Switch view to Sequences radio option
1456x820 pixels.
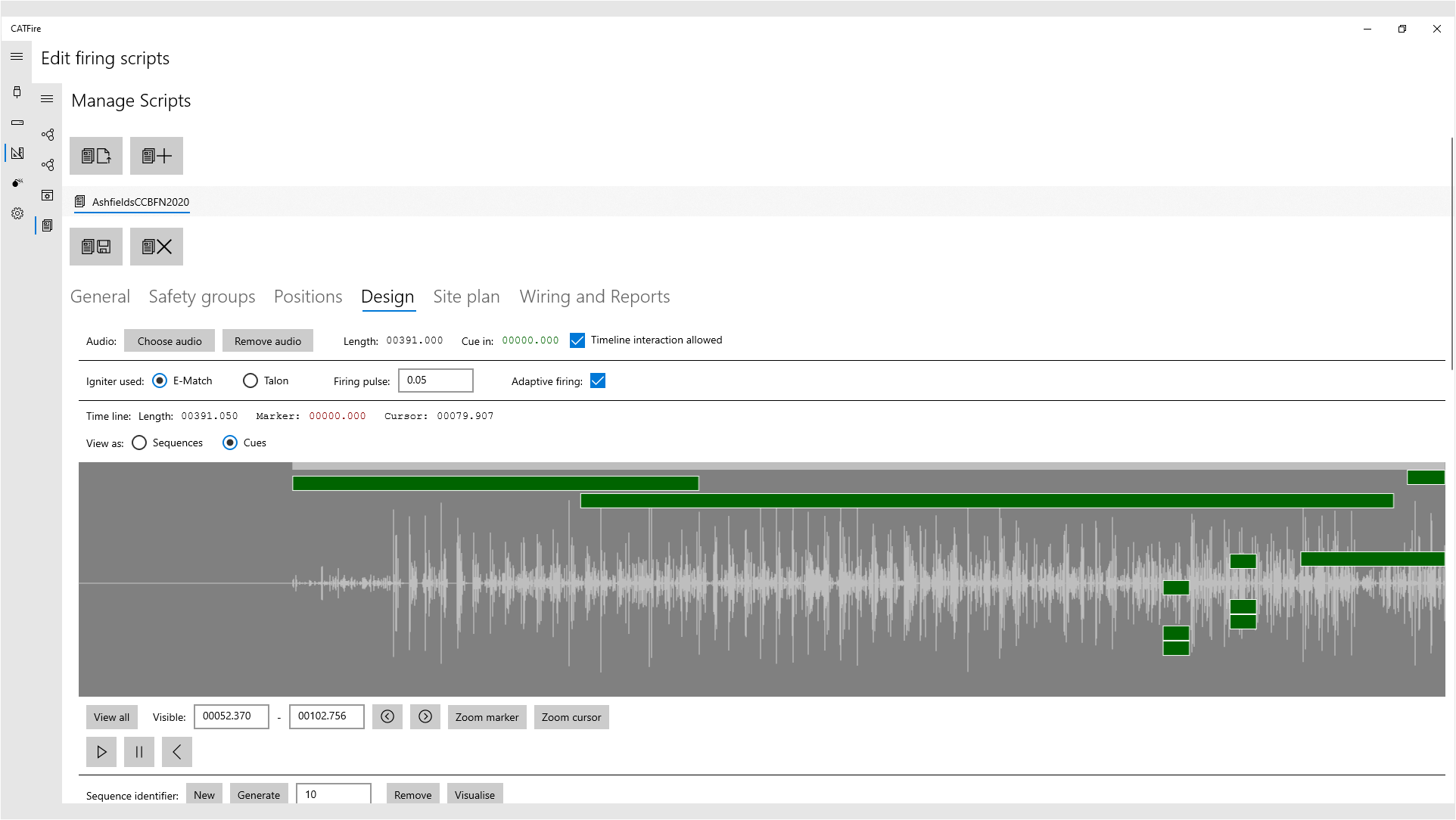click(x=139, y=443)
